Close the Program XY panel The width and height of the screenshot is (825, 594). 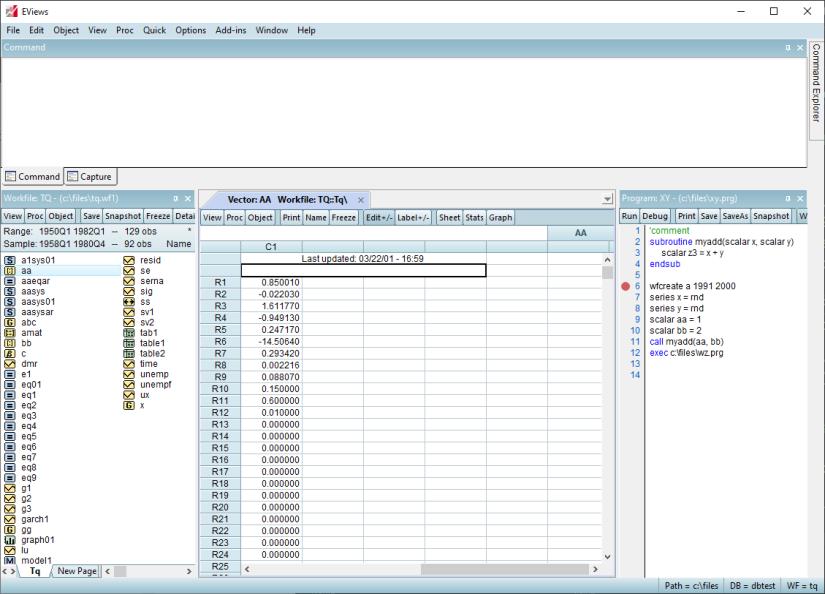[x=800, y=198]
